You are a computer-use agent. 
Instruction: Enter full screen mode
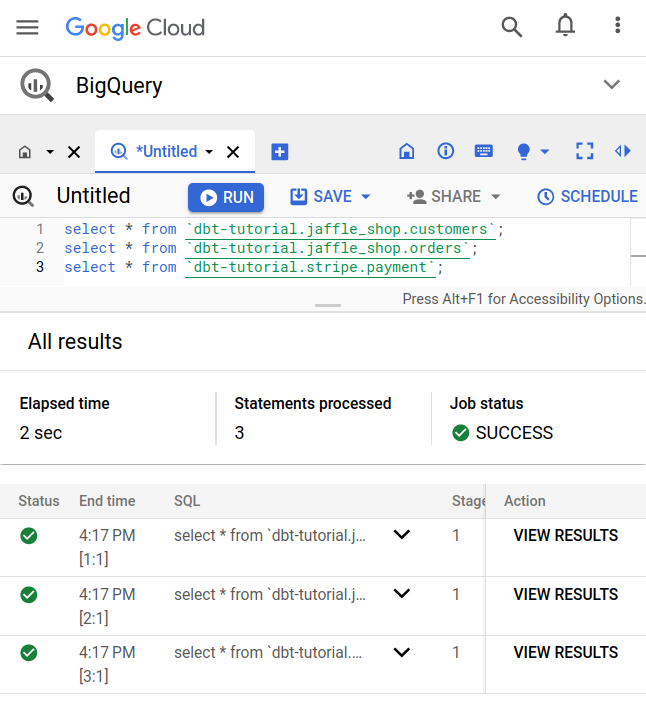(x=585, y=151)
